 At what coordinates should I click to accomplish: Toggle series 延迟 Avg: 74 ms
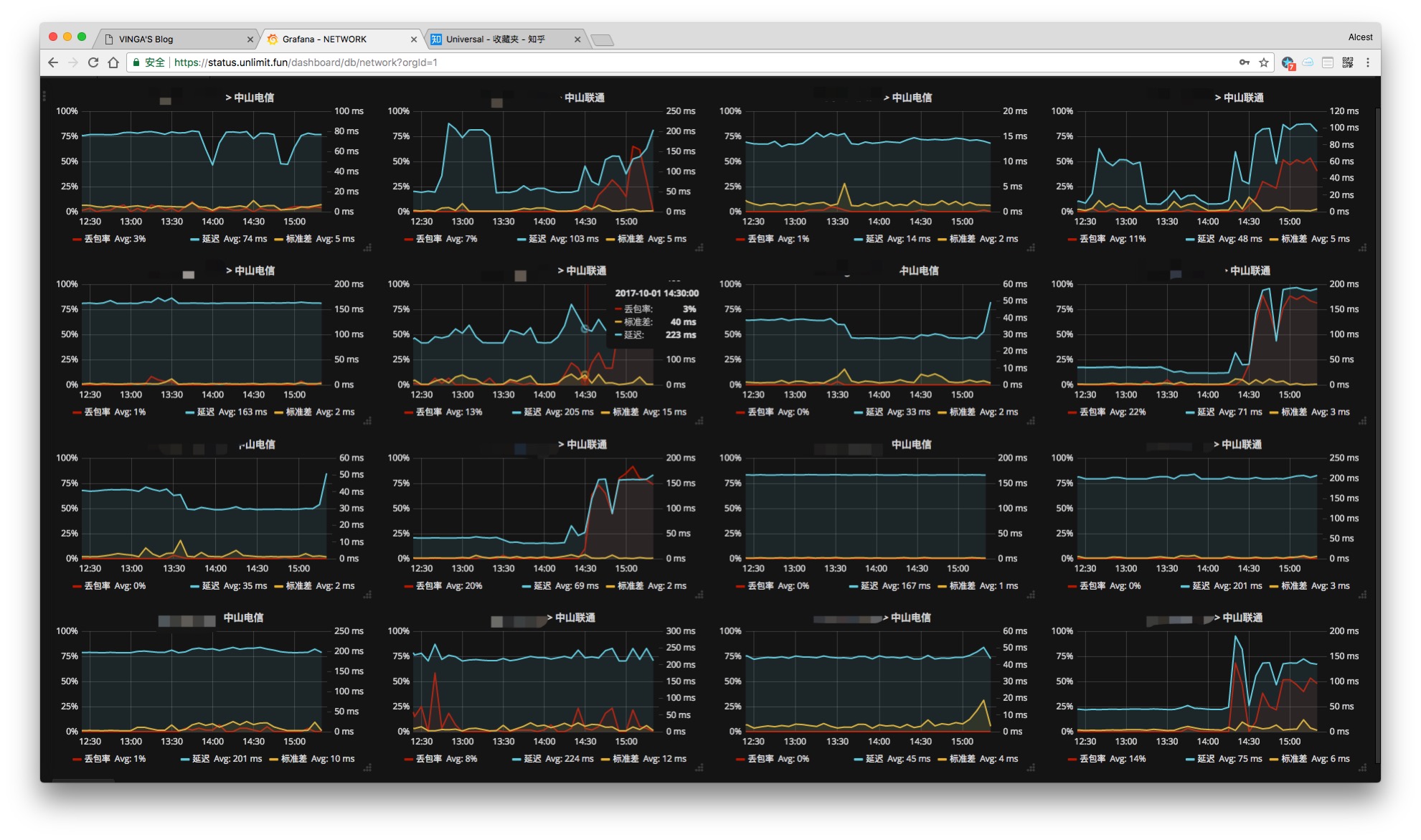(x=229, y=239)
